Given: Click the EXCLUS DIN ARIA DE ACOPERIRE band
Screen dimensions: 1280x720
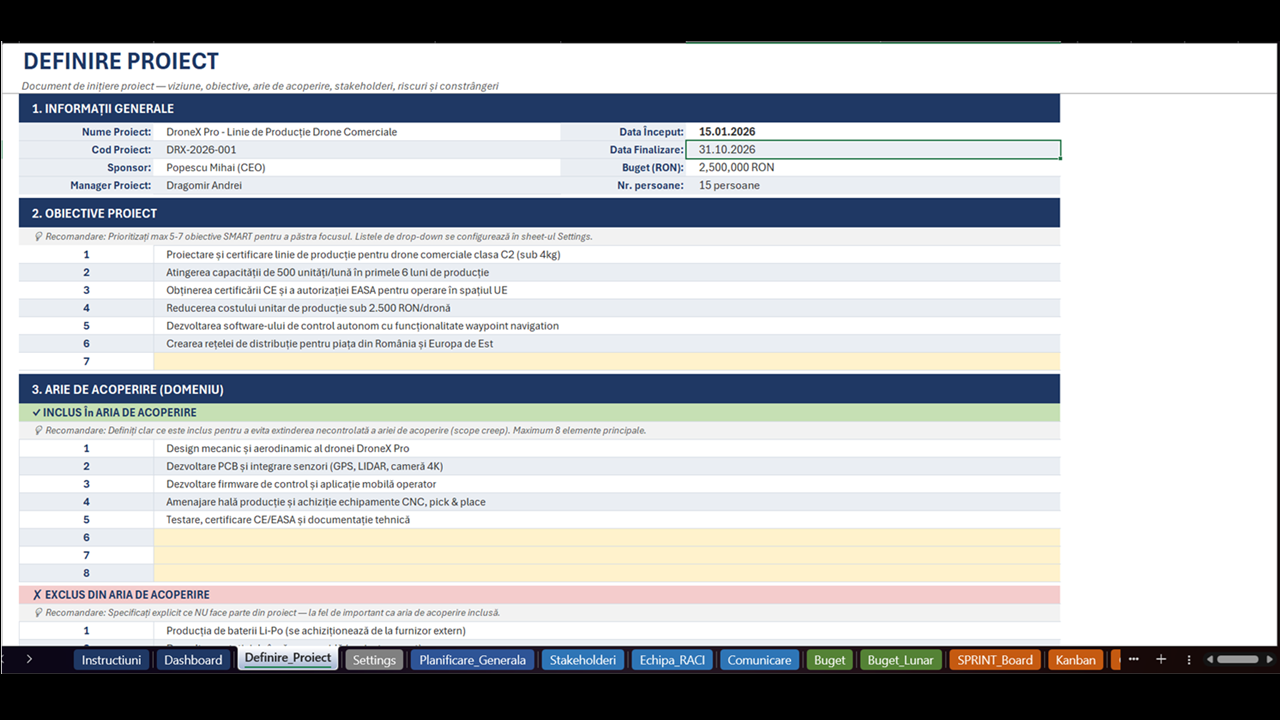Looking at the screenshot, I should 539,594.
